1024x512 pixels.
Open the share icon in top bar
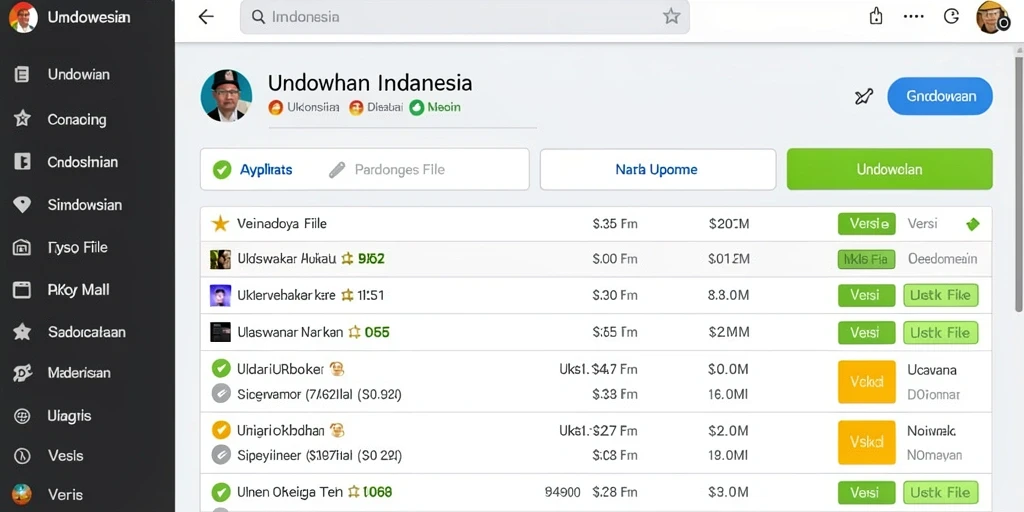coord(876,17)
